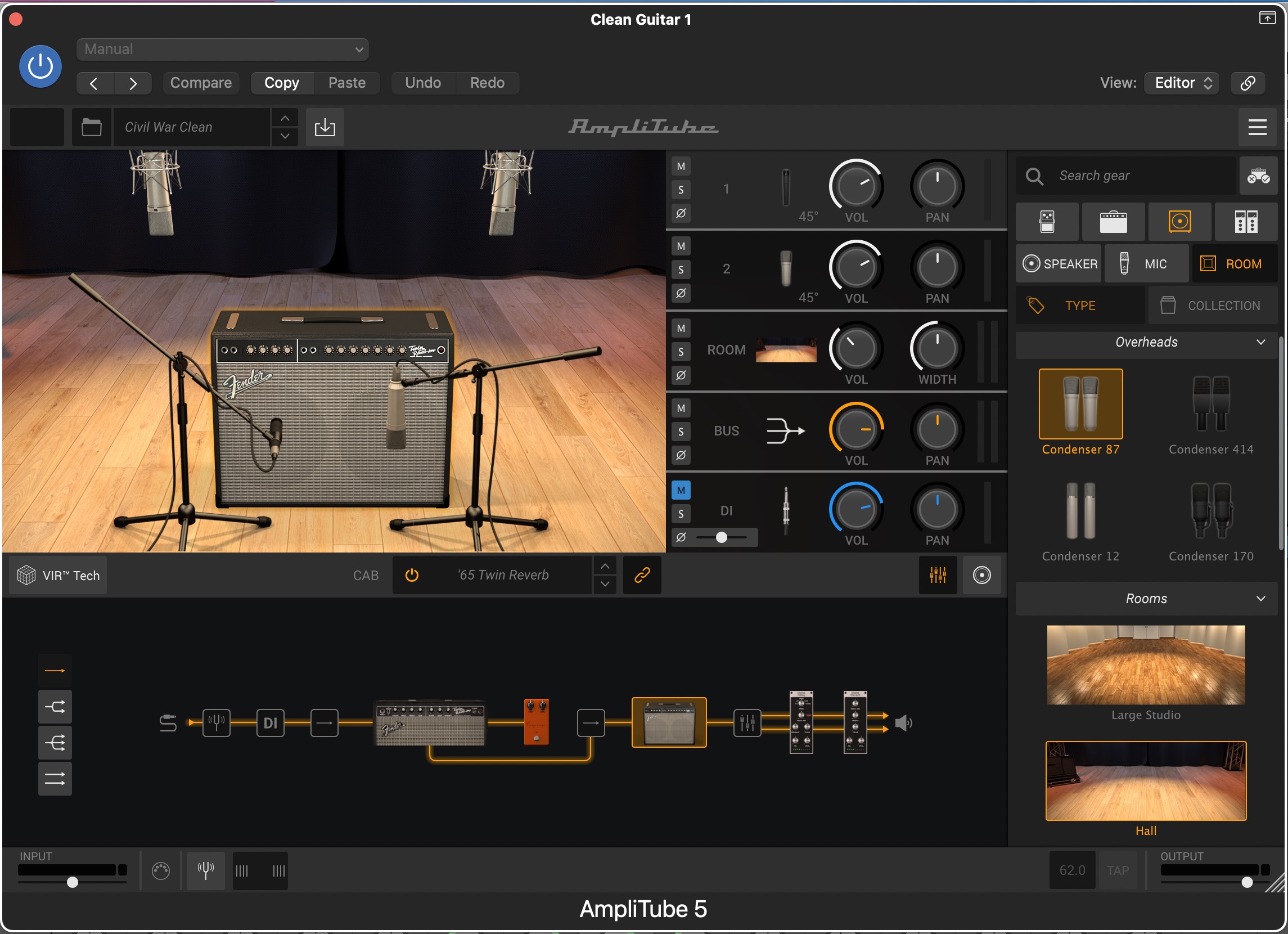Select the single serial signal routing icon

coord(55,671)
